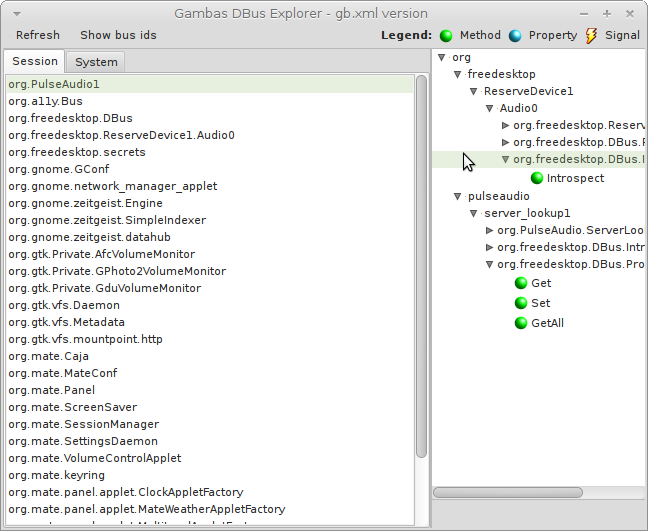This screenshot has height=531, width=648.
Task: Click the Refresh button
Action: pyautogui.click(x=38, y=35)
